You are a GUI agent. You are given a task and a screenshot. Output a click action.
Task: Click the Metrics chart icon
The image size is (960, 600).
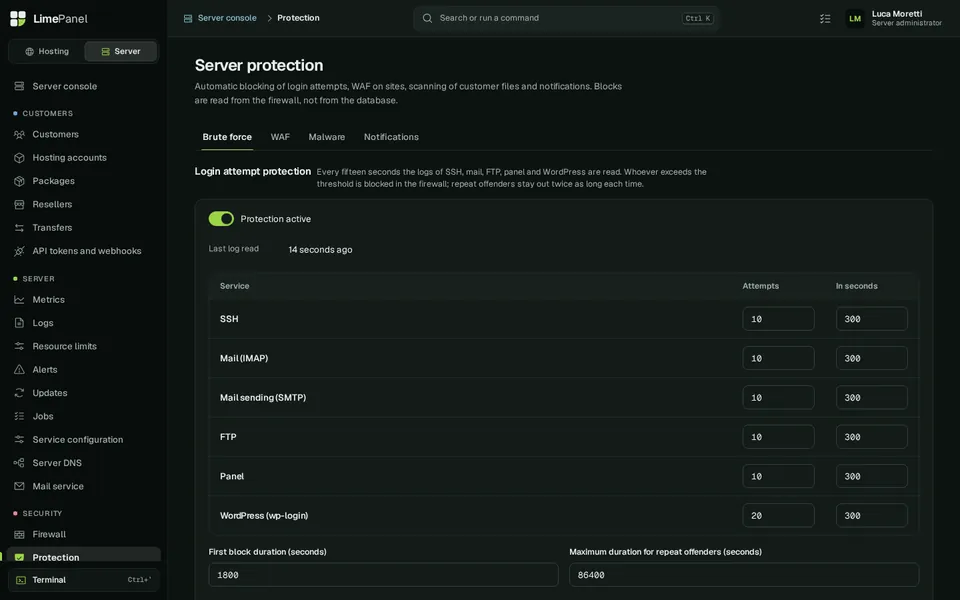point(20,299)
